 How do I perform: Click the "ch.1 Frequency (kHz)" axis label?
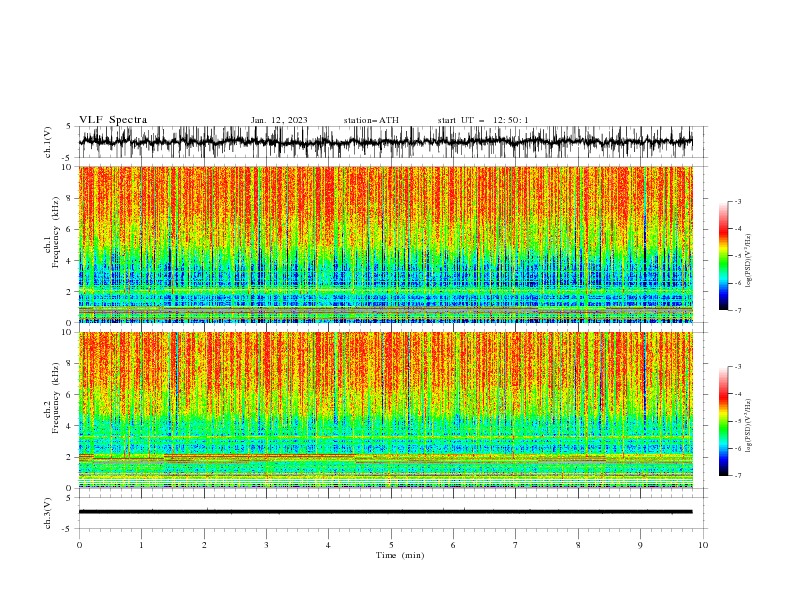point(51,231)
